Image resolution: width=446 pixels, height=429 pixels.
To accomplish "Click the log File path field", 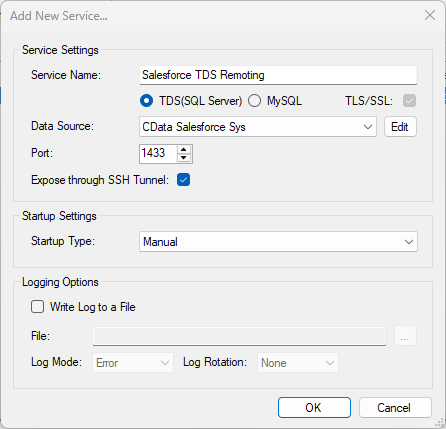I will [239, 336].
